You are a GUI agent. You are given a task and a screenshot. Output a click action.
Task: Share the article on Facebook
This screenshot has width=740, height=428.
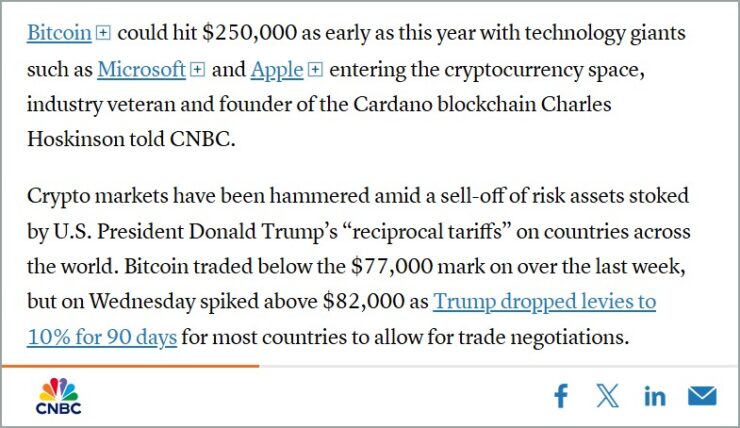coord(561,395)
